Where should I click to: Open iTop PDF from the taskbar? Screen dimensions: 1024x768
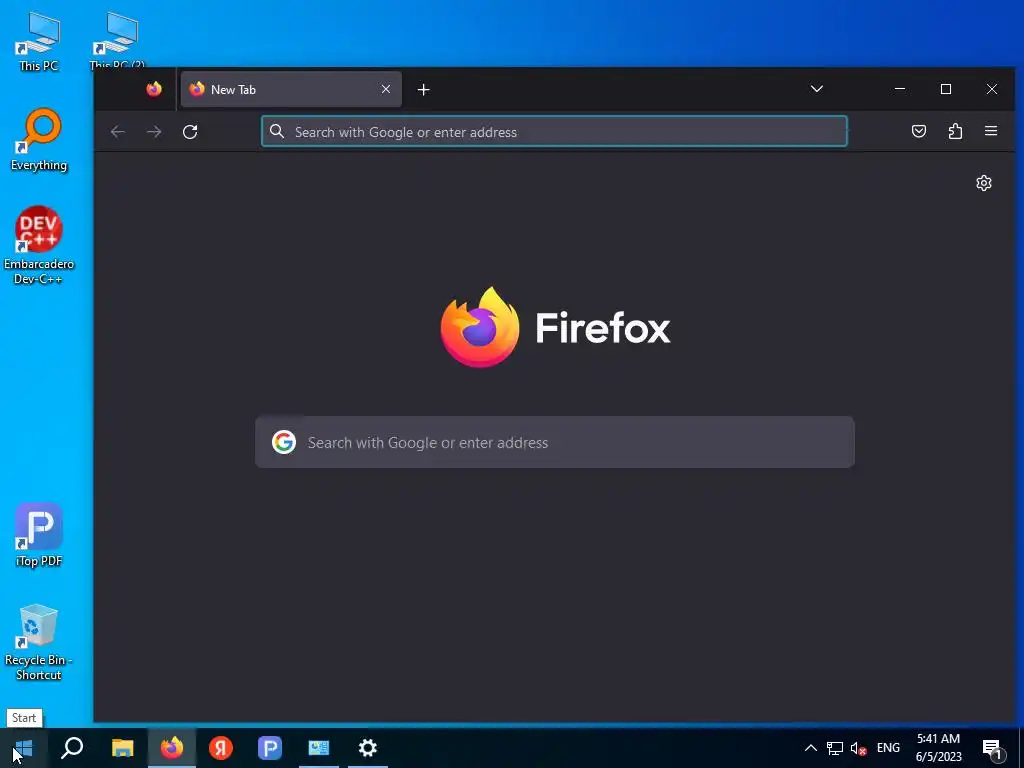(270, 748)
